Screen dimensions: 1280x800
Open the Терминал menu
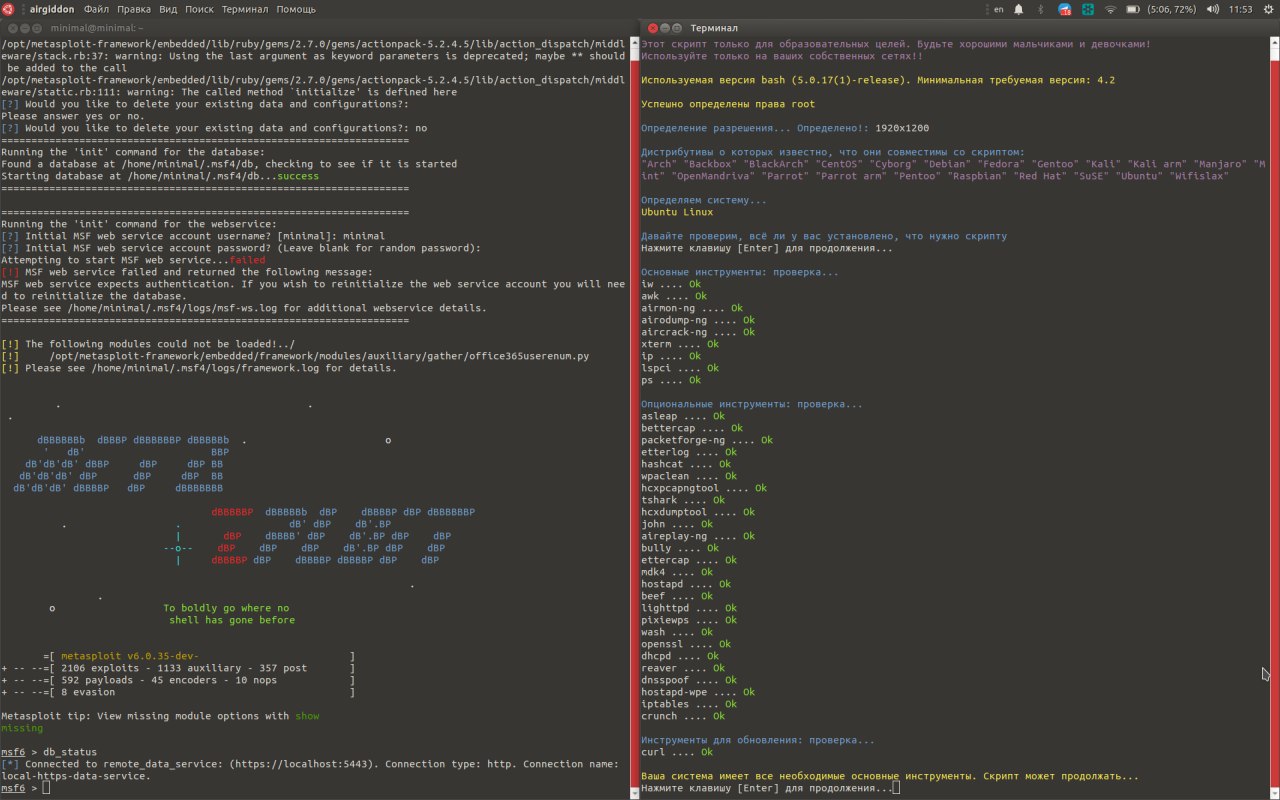coord(245,9)
